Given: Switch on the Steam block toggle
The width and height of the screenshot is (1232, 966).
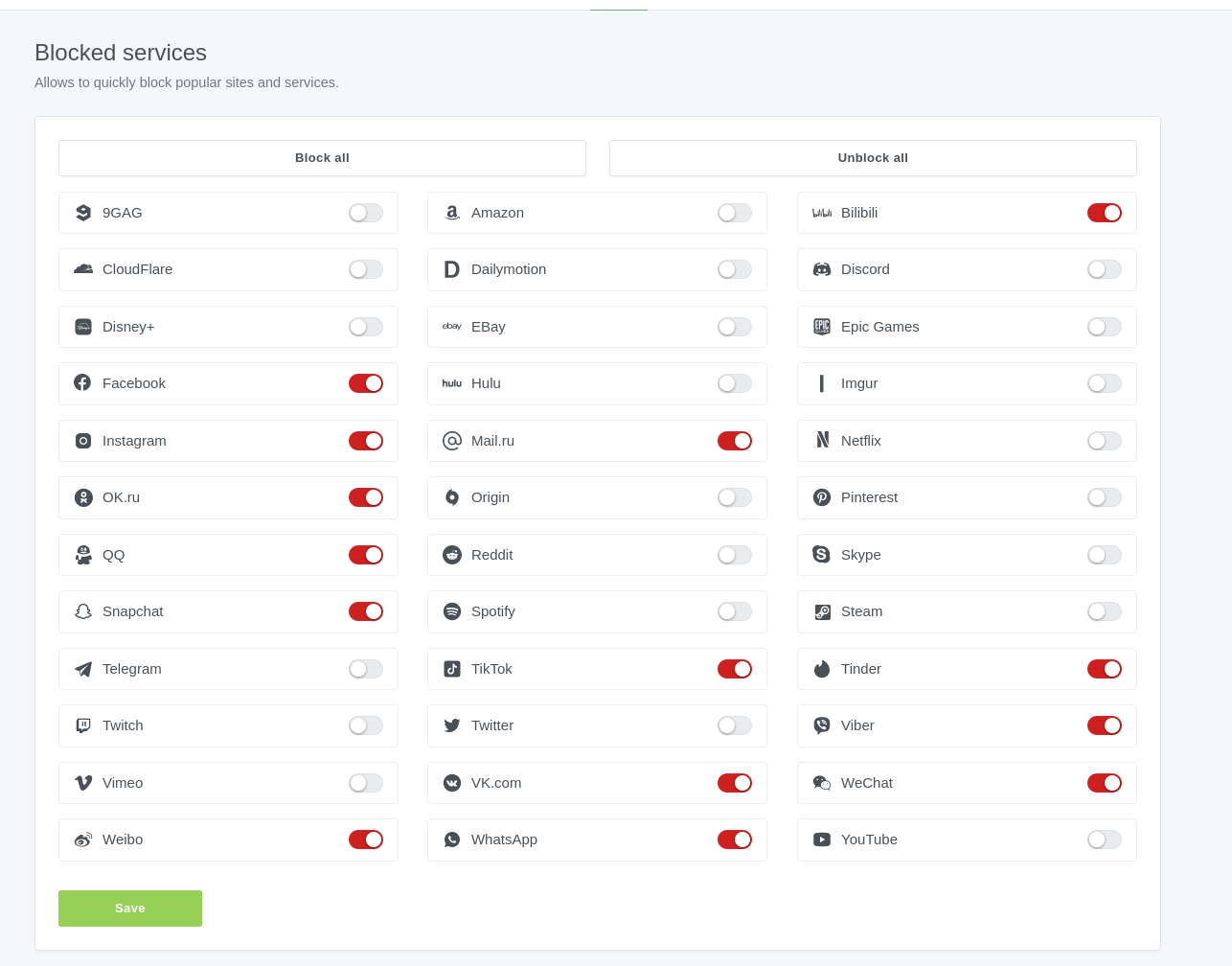Looking at the screenshot, I should pyautogui.click(x=1105, y=611).
